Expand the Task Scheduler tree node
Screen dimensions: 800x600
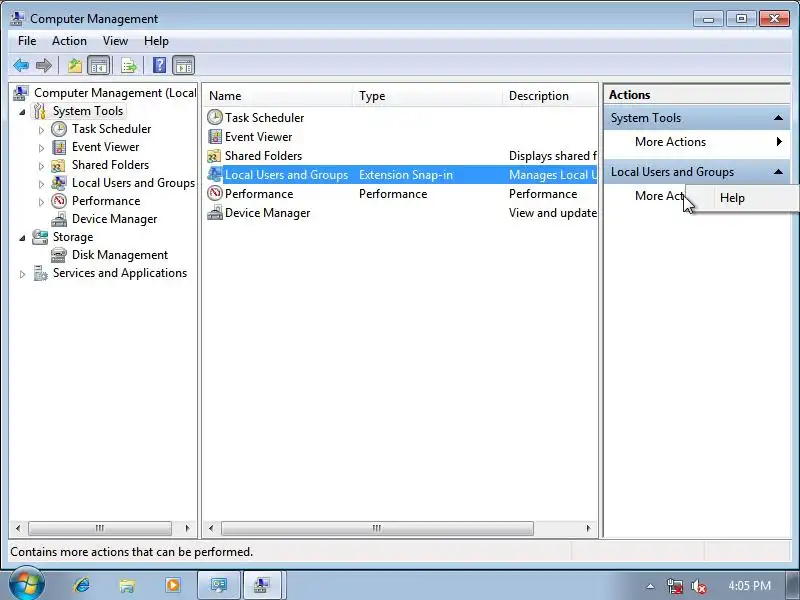(x=41, y=130)
